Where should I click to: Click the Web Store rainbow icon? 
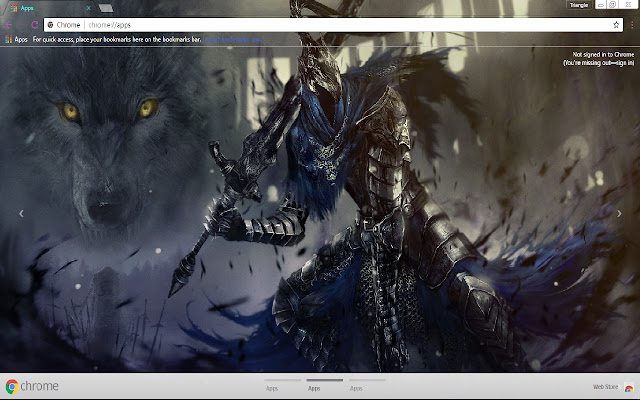click(629, 387)
